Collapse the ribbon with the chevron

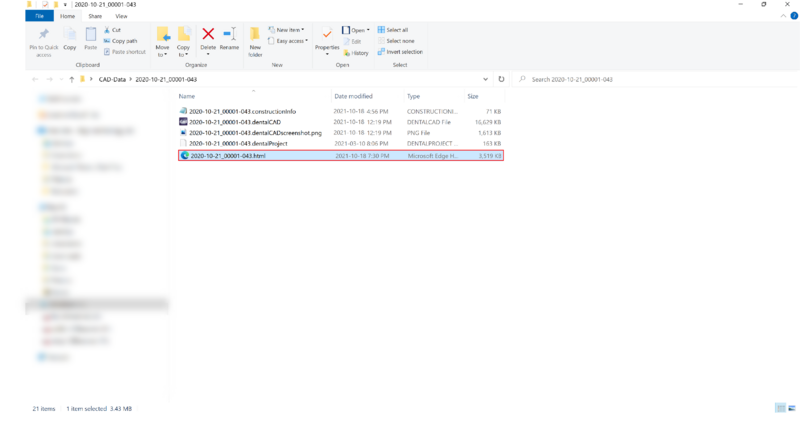click(x=783, y=16)
